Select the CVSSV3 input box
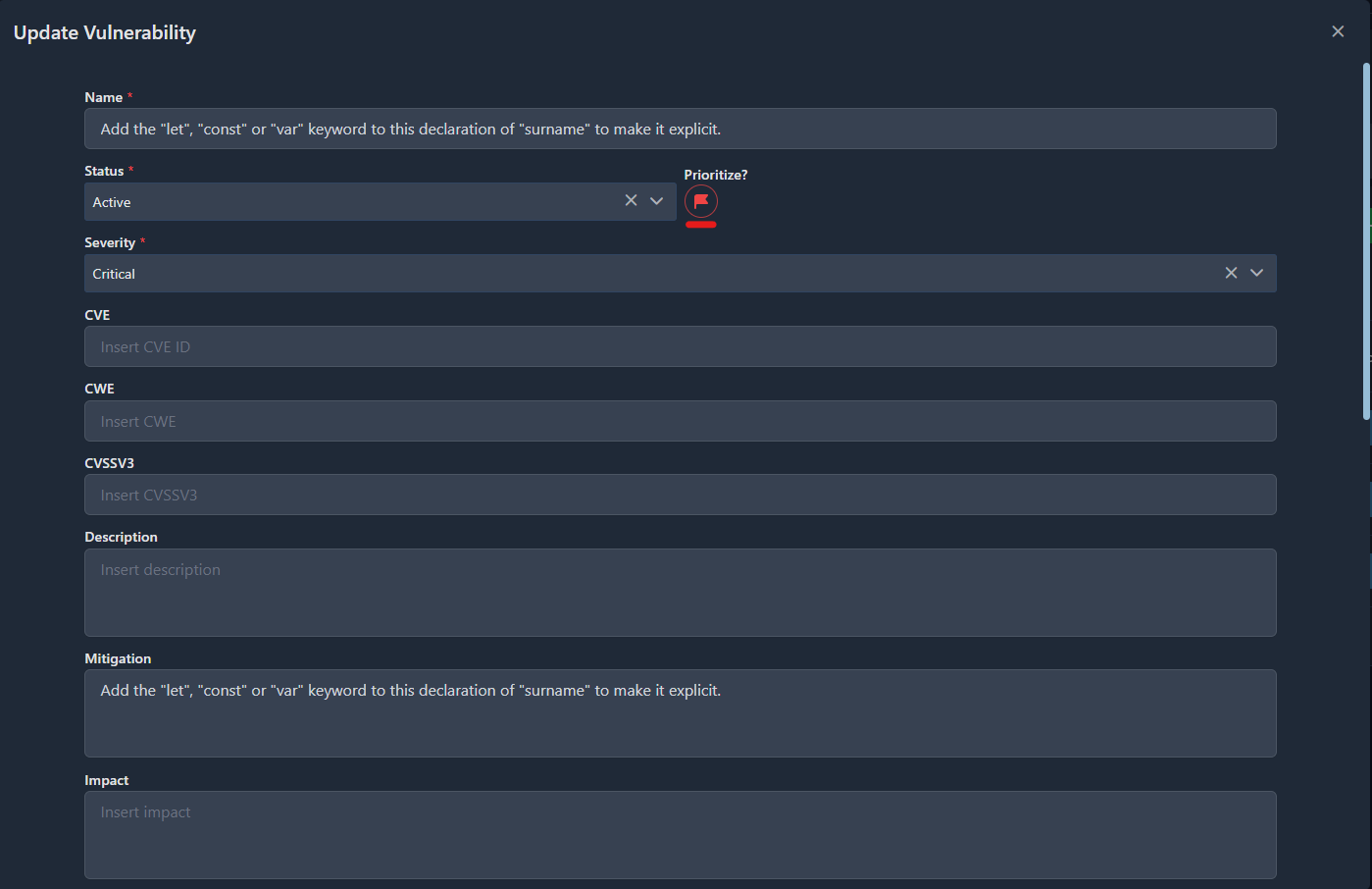Image resolution: width=1372 pixels, height=889 pixels. pos(680,495)
